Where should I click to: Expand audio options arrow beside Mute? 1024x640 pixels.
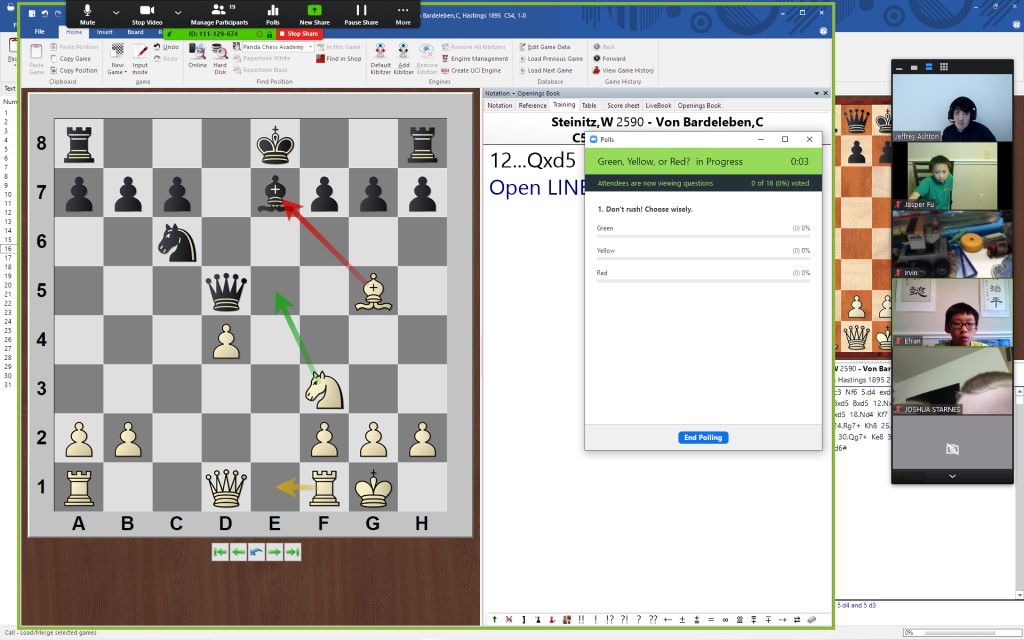click(115, 12)
